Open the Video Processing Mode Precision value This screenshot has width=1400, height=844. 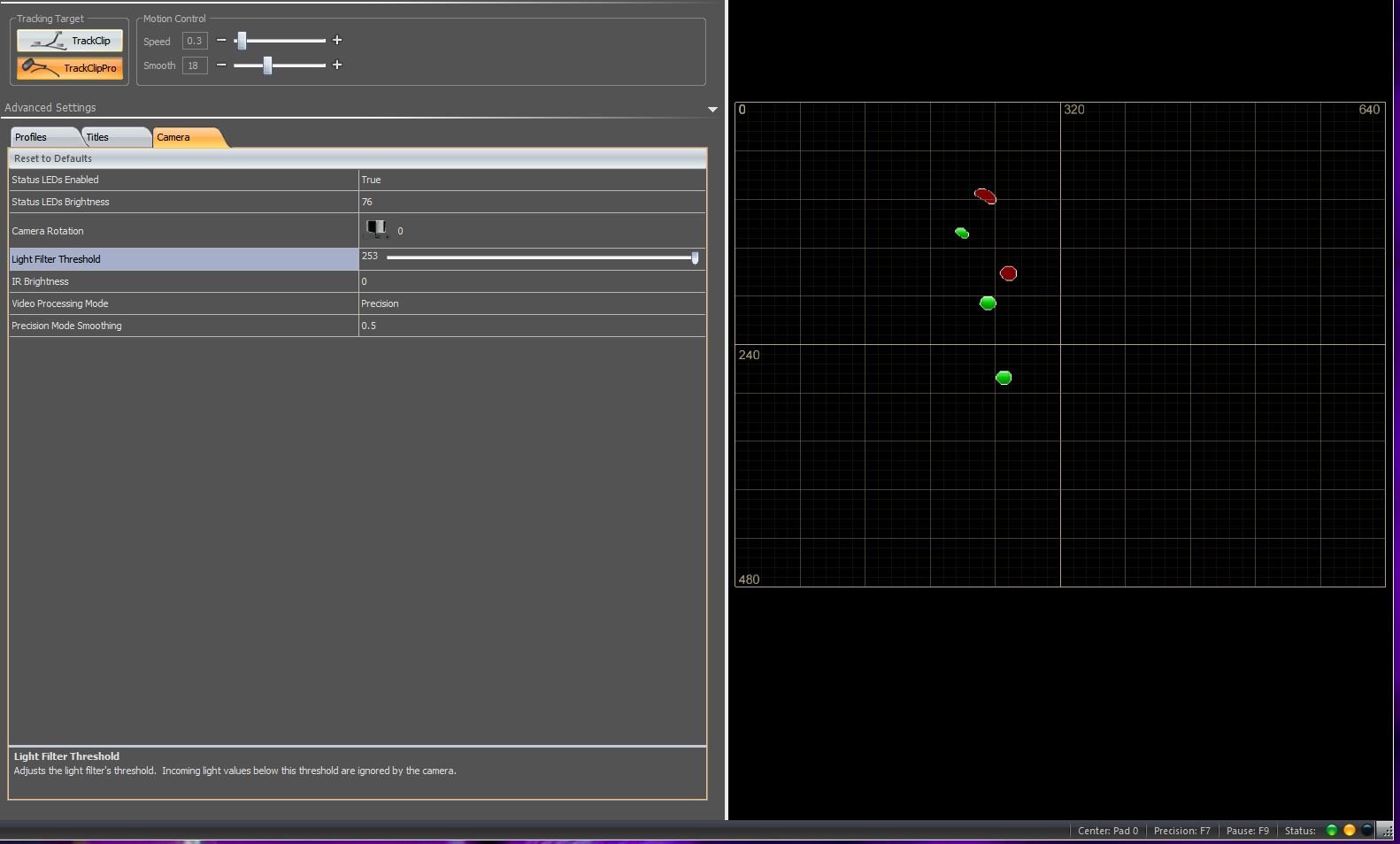[x=531, y=303]
